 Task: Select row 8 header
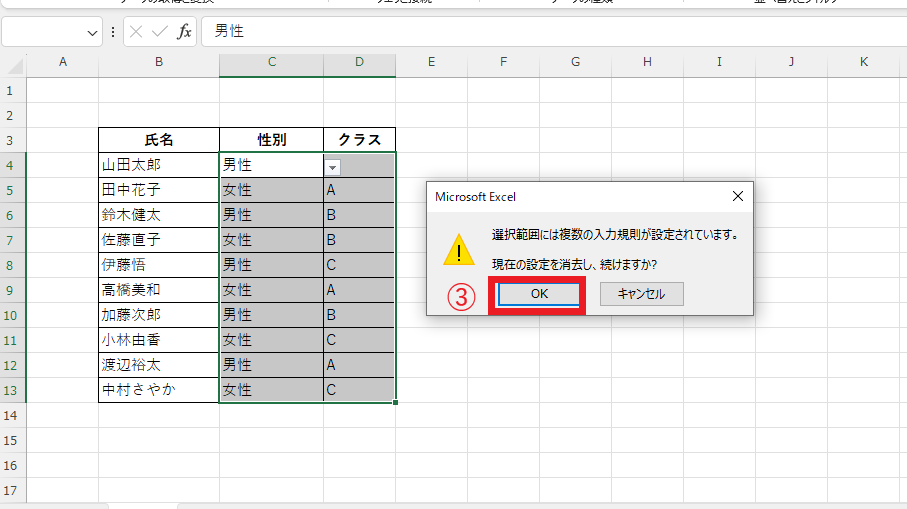[x=13, y=265]
